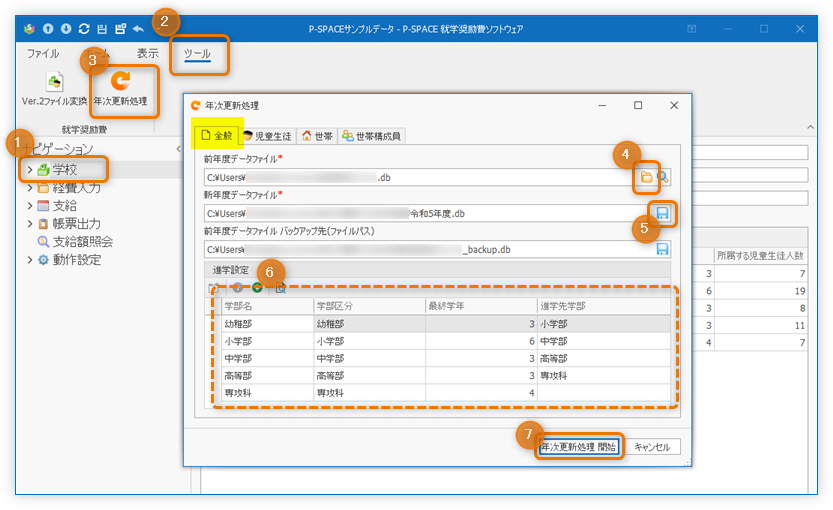Collapse the ribbon with the up chevron
833x510 pixels.
[810, 128]
